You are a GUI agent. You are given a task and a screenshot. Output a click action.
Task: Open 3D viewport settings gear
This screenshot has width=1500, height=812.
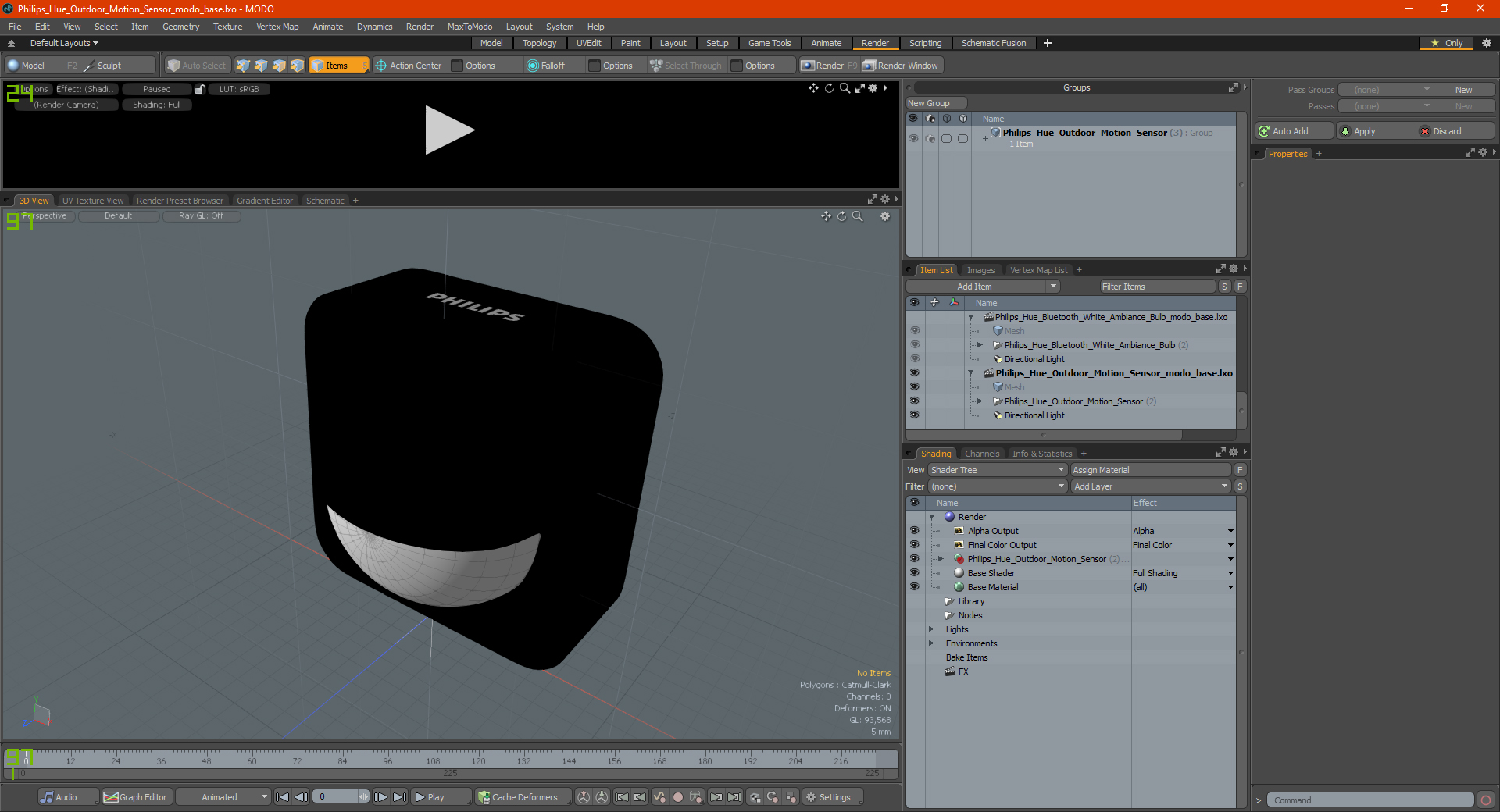tap(885, 216)
